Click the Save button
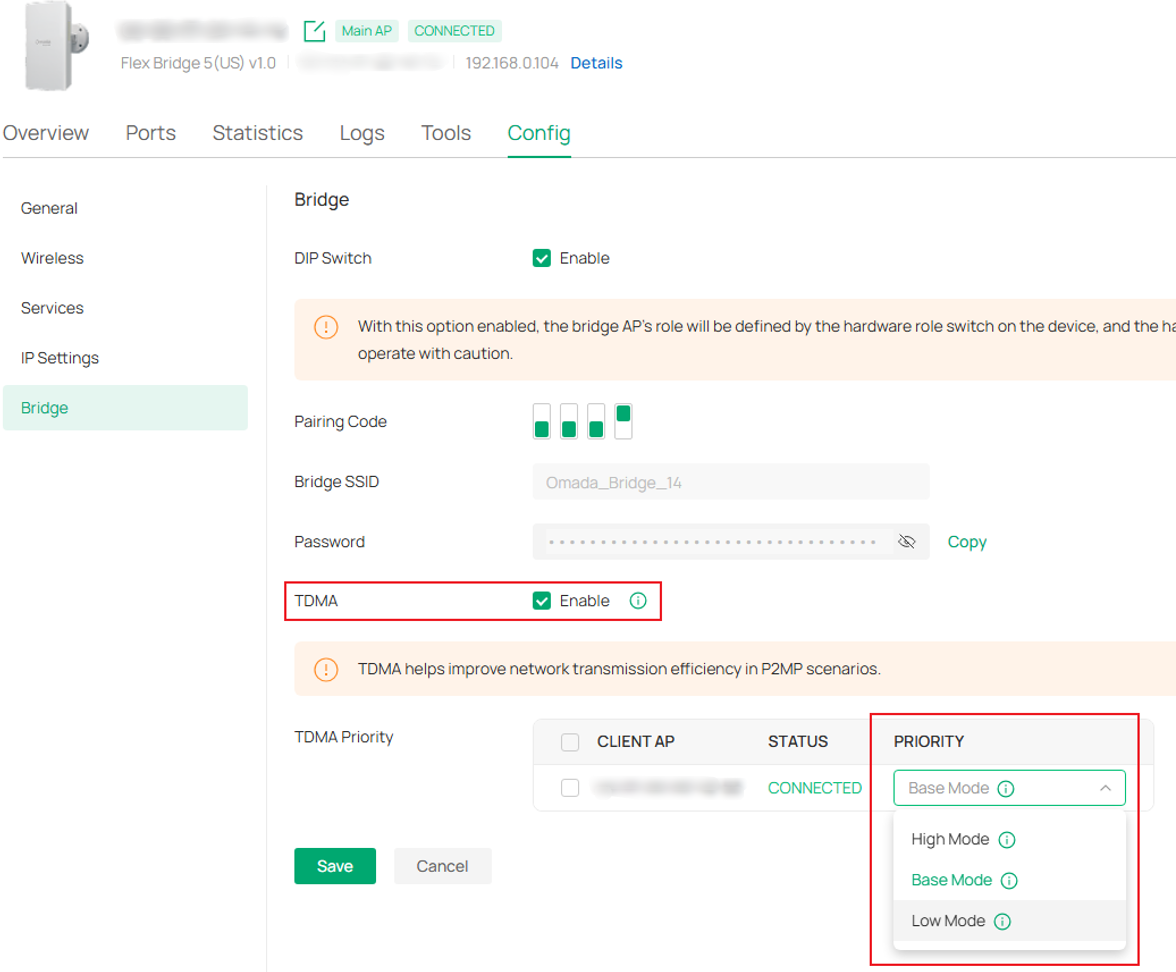 point(335,866)
